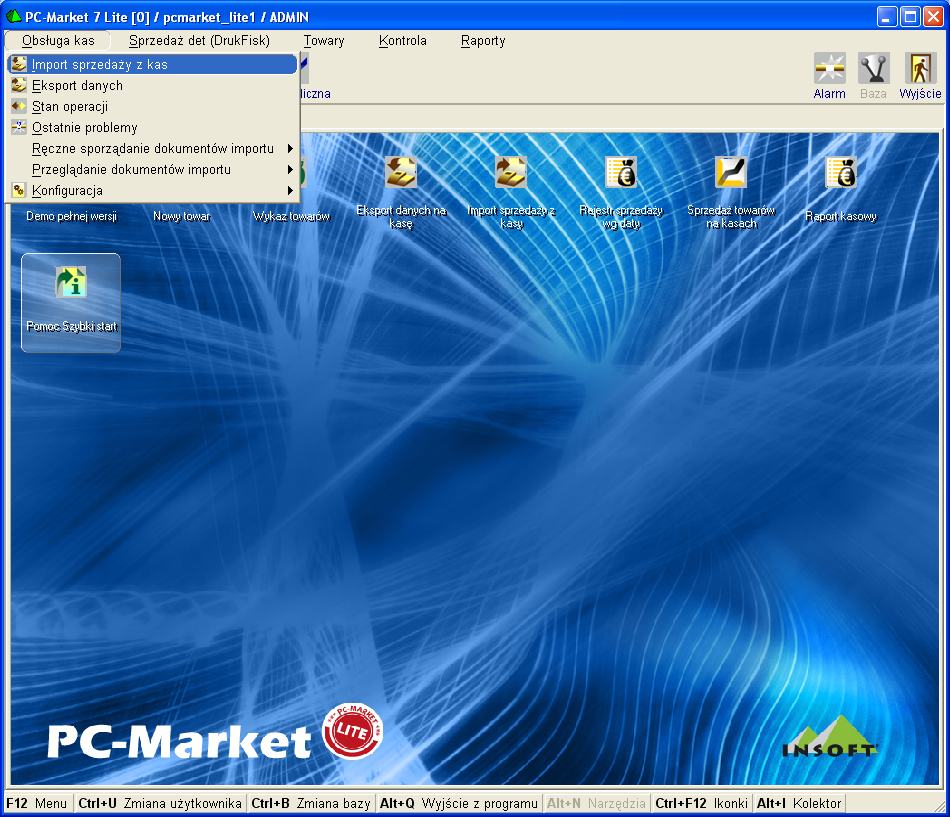Open Stan operacji menu entry
The height and width of the screenshot is (817, 950).
152,107
